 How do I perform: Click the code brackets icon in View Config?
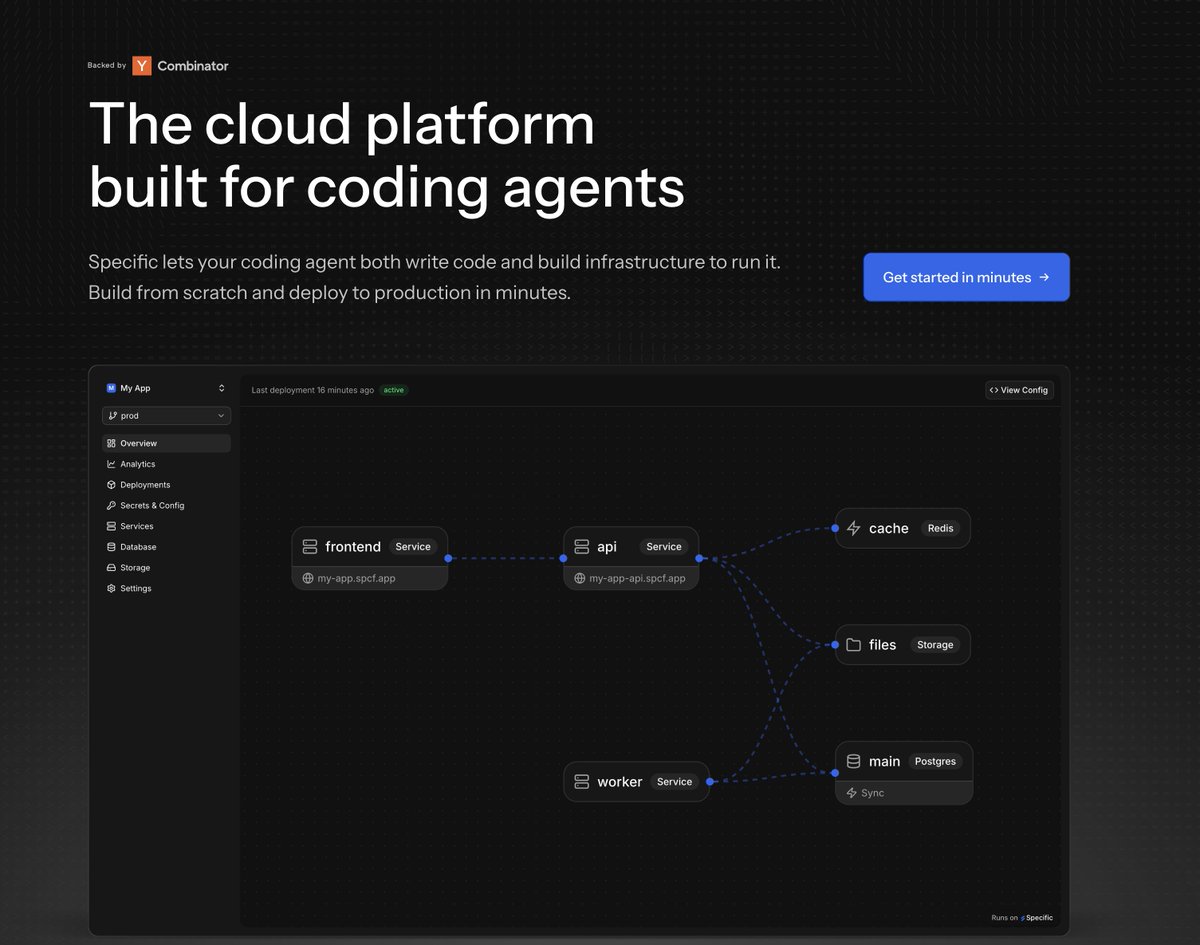tap(994, 390)
